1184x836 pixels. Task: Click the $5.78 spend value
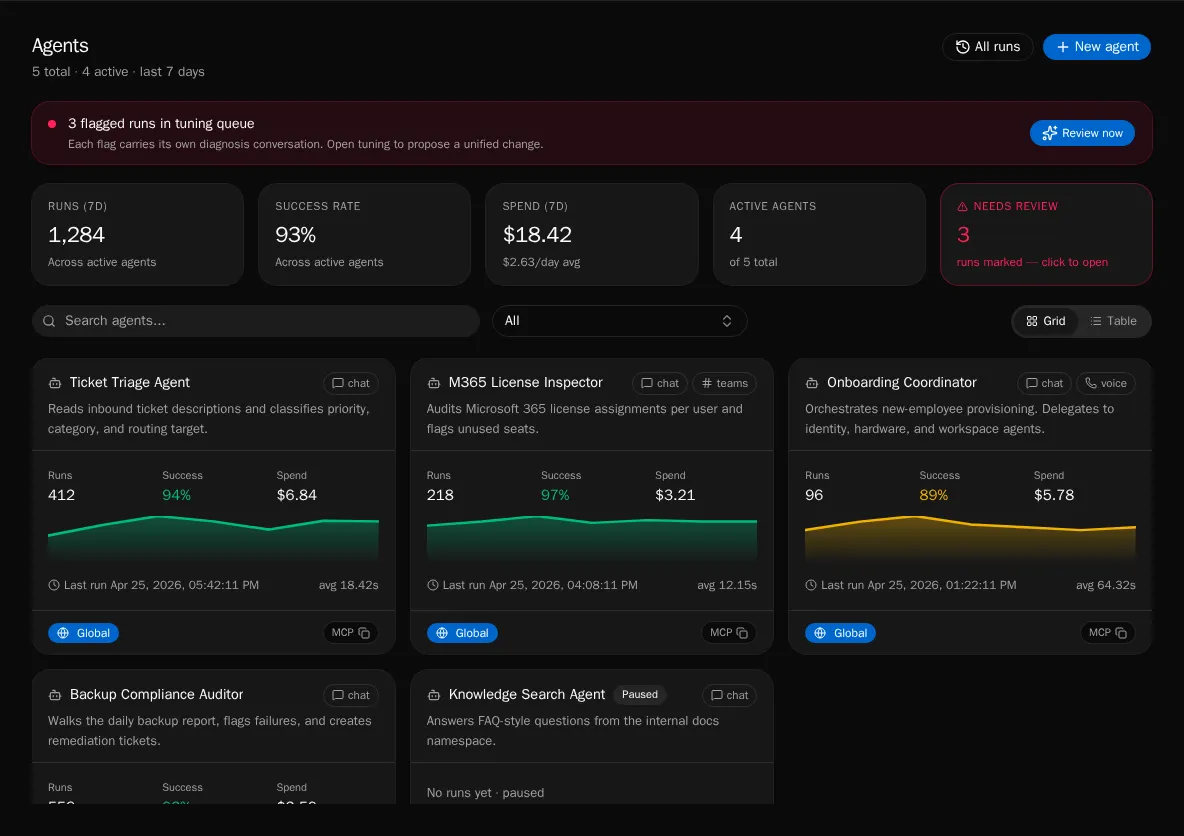1054,495
